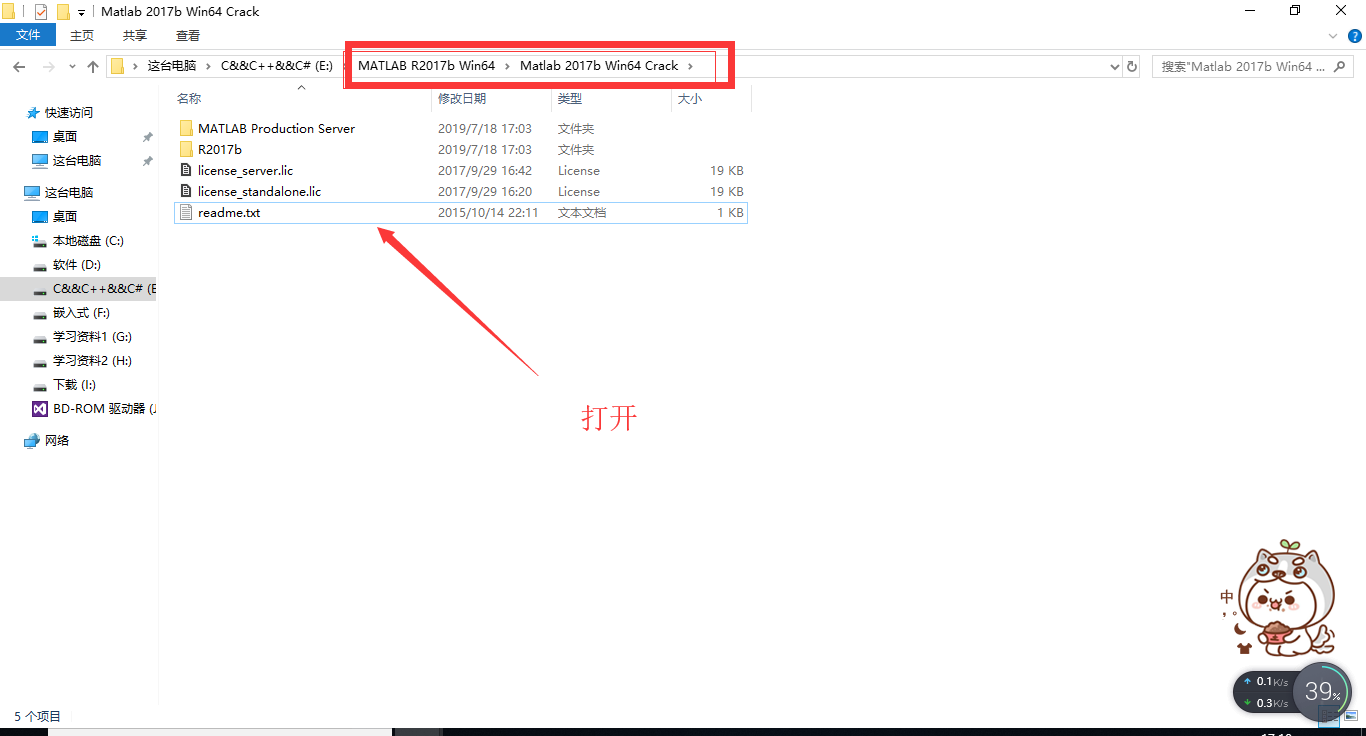Viewport: 1366px width, 736px height.
Task: Go back with the left arrow
Action: coord(19,67)
